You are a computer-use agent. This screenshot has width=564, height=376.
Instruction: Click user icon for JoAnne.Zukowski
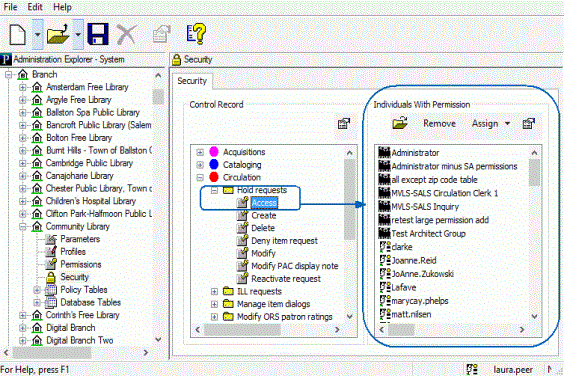(385, 273)
